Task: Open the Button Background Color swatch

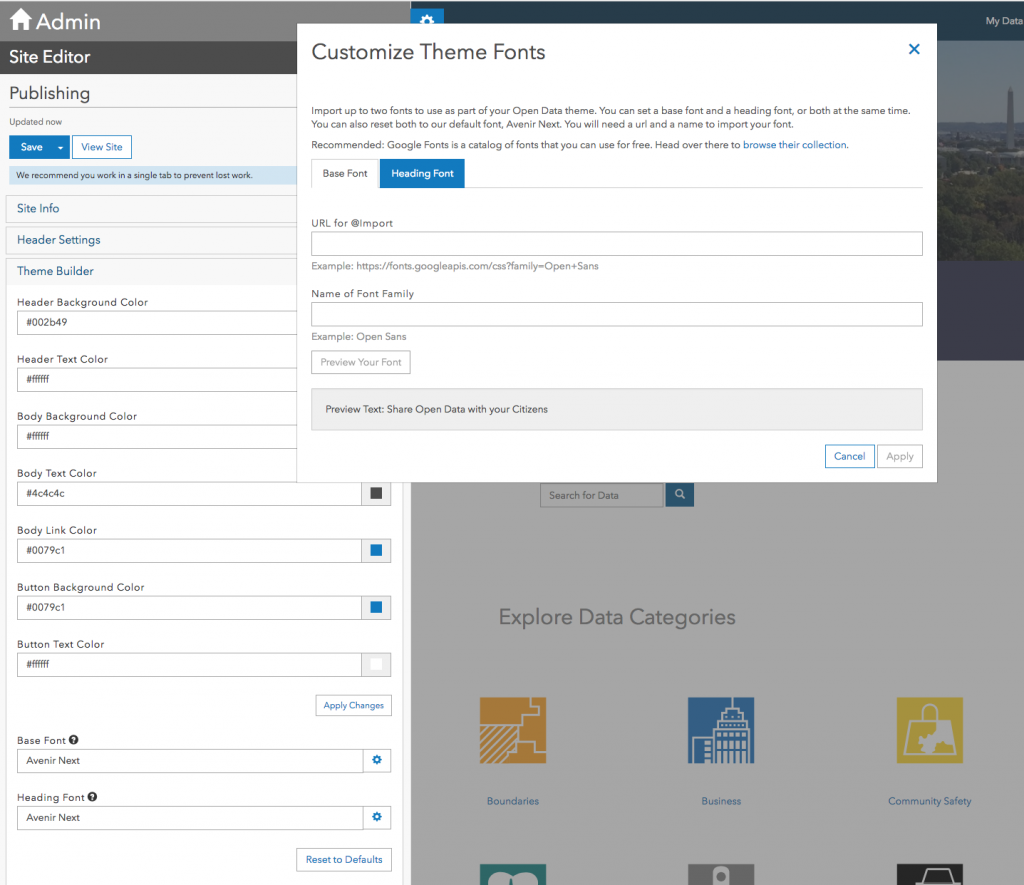Action: [376, 607]
